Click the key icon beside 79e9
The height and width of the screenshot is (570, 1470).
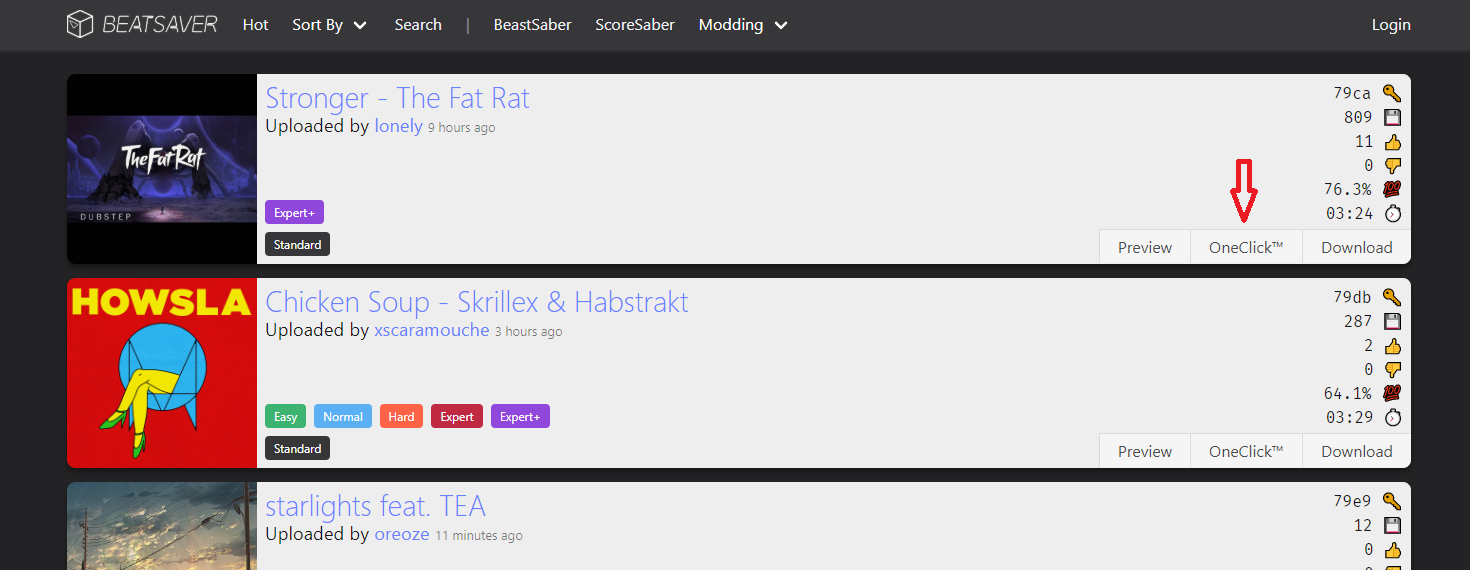(1392, 501)
